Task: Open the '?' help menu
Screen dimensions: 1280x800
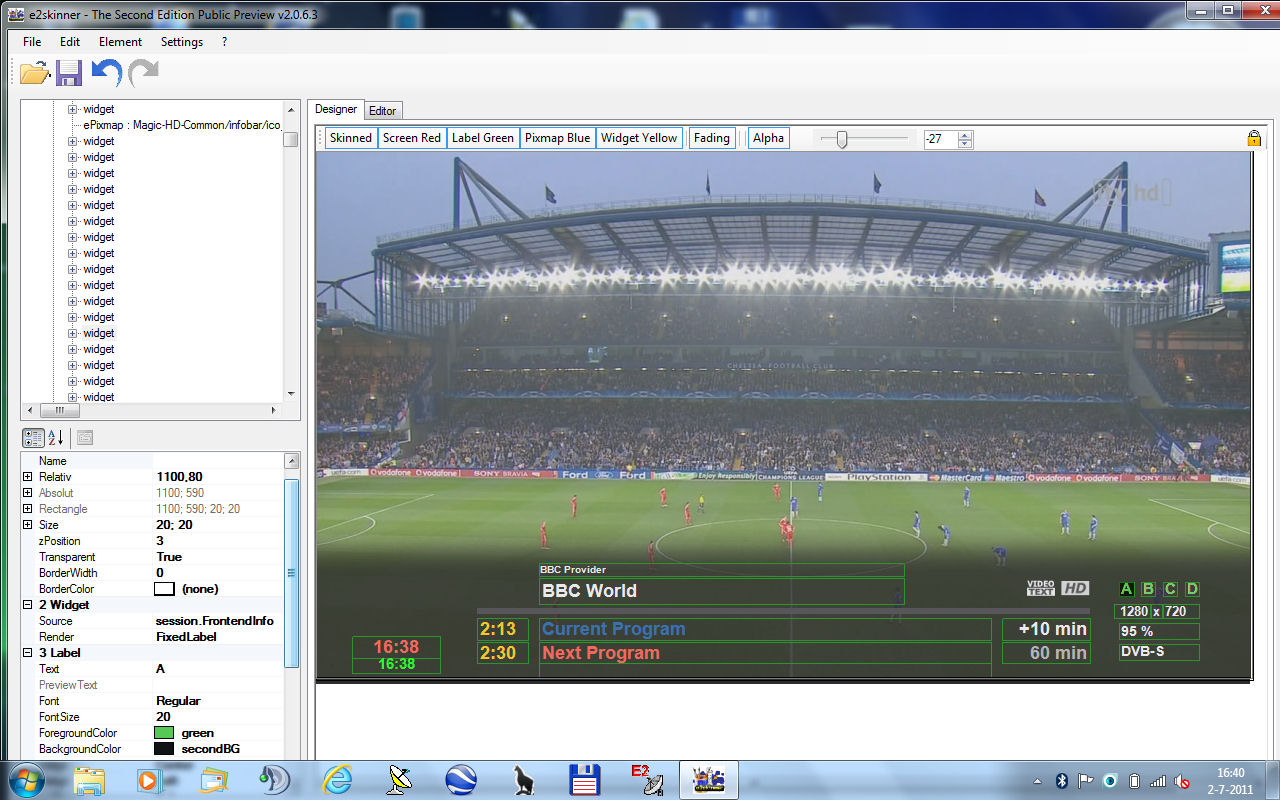Action: click(225, 42)
